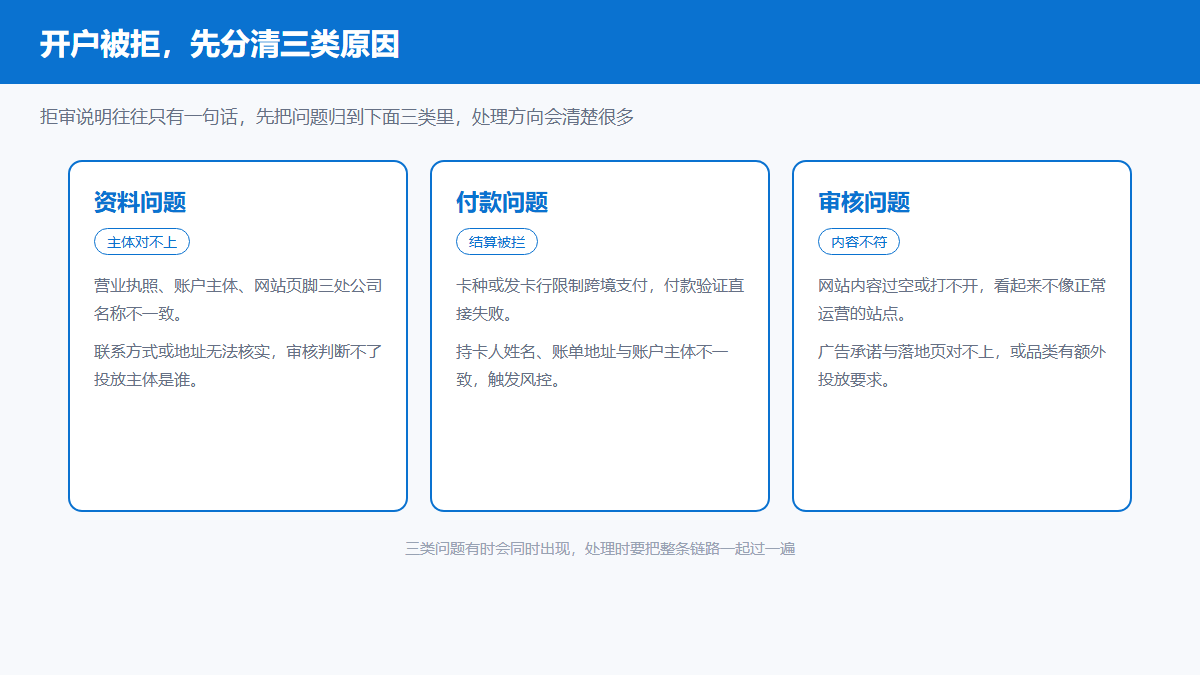1200x675 pixels.
Task: Select the paragraph starting 持卡人姓名、账单地址
Action: point(593,366)
